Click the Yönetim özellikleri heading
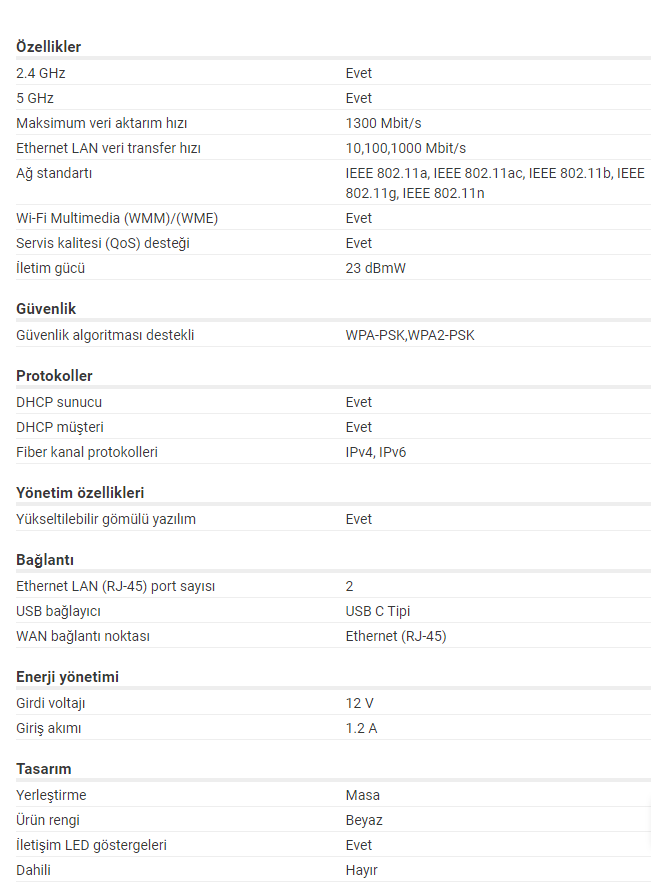 click(x=80, y=493)
